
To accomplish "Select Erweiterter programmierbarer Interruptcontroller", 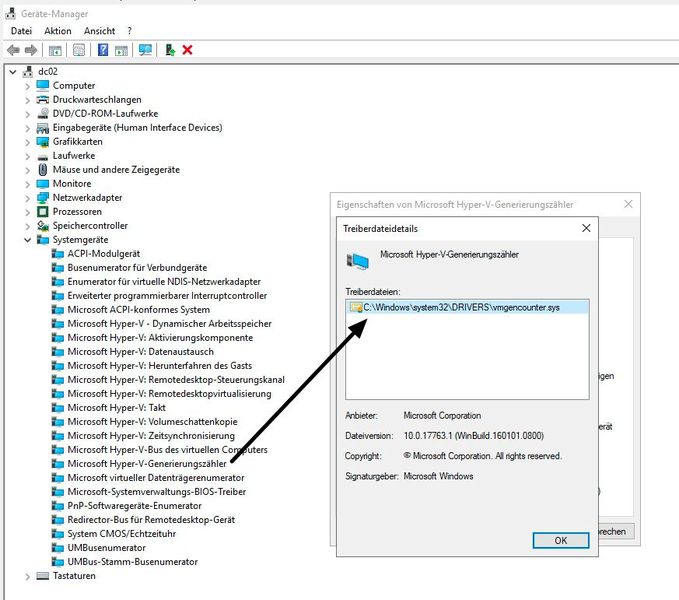I will 167,296.
